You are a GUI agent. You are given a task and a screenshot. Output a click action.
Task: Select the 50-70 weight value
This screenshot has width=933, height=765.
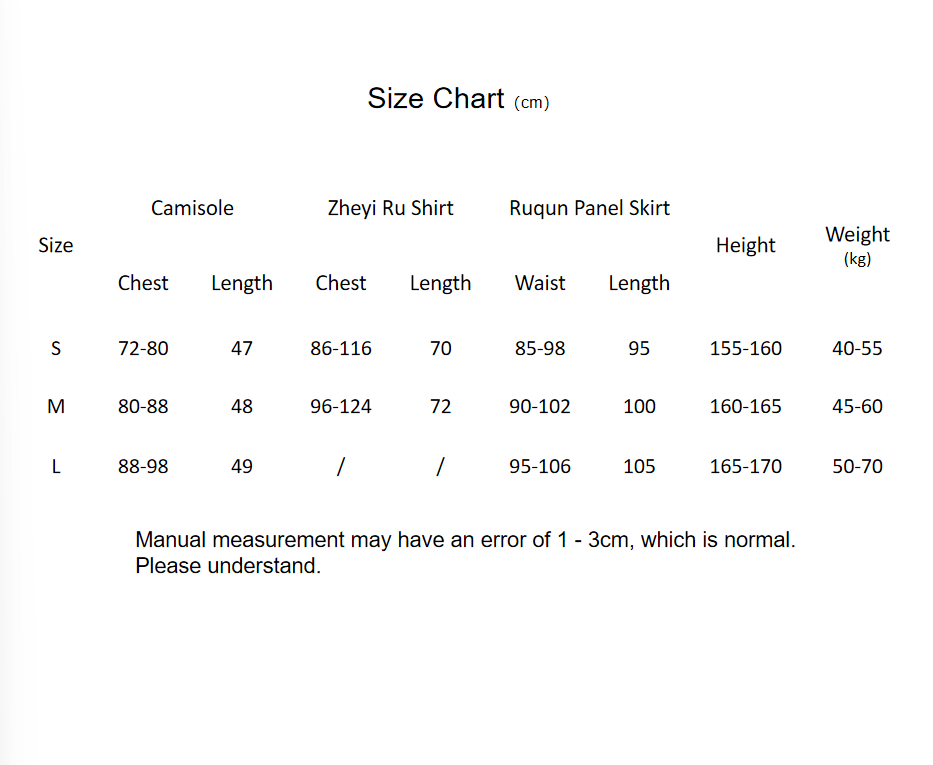pyautogui.click(x=857, y=466)
